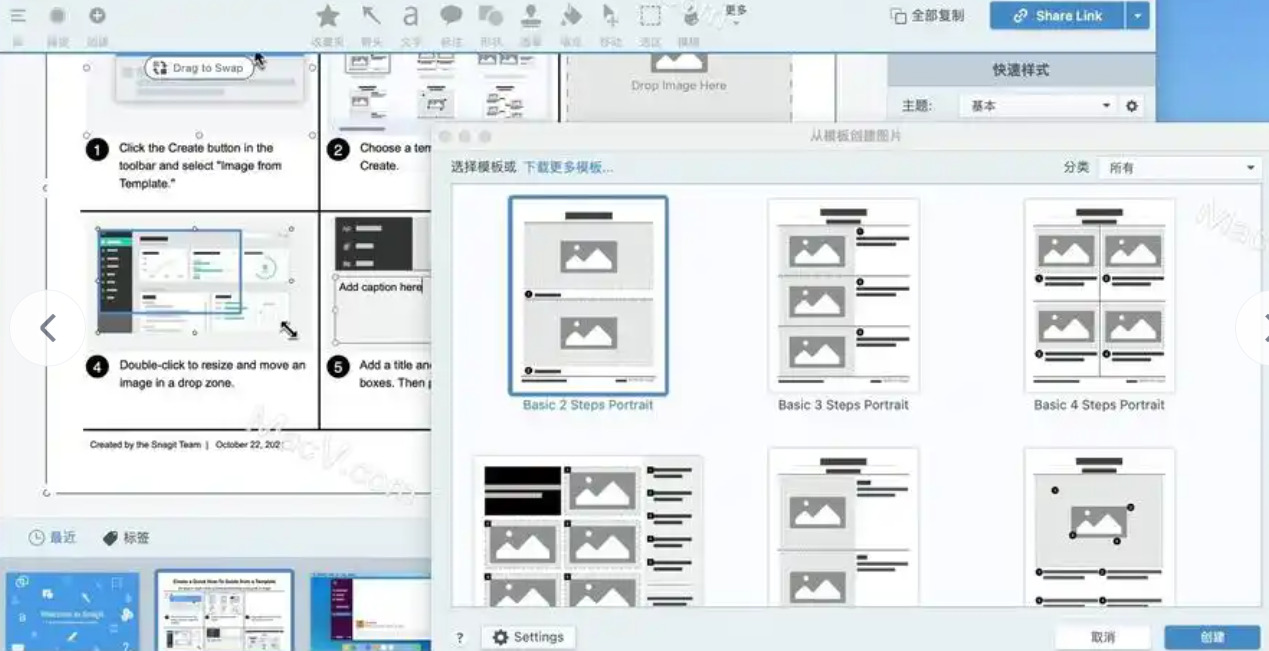Open template Settings button
Screen dimensions: 1269x651
tap(528, 637)
